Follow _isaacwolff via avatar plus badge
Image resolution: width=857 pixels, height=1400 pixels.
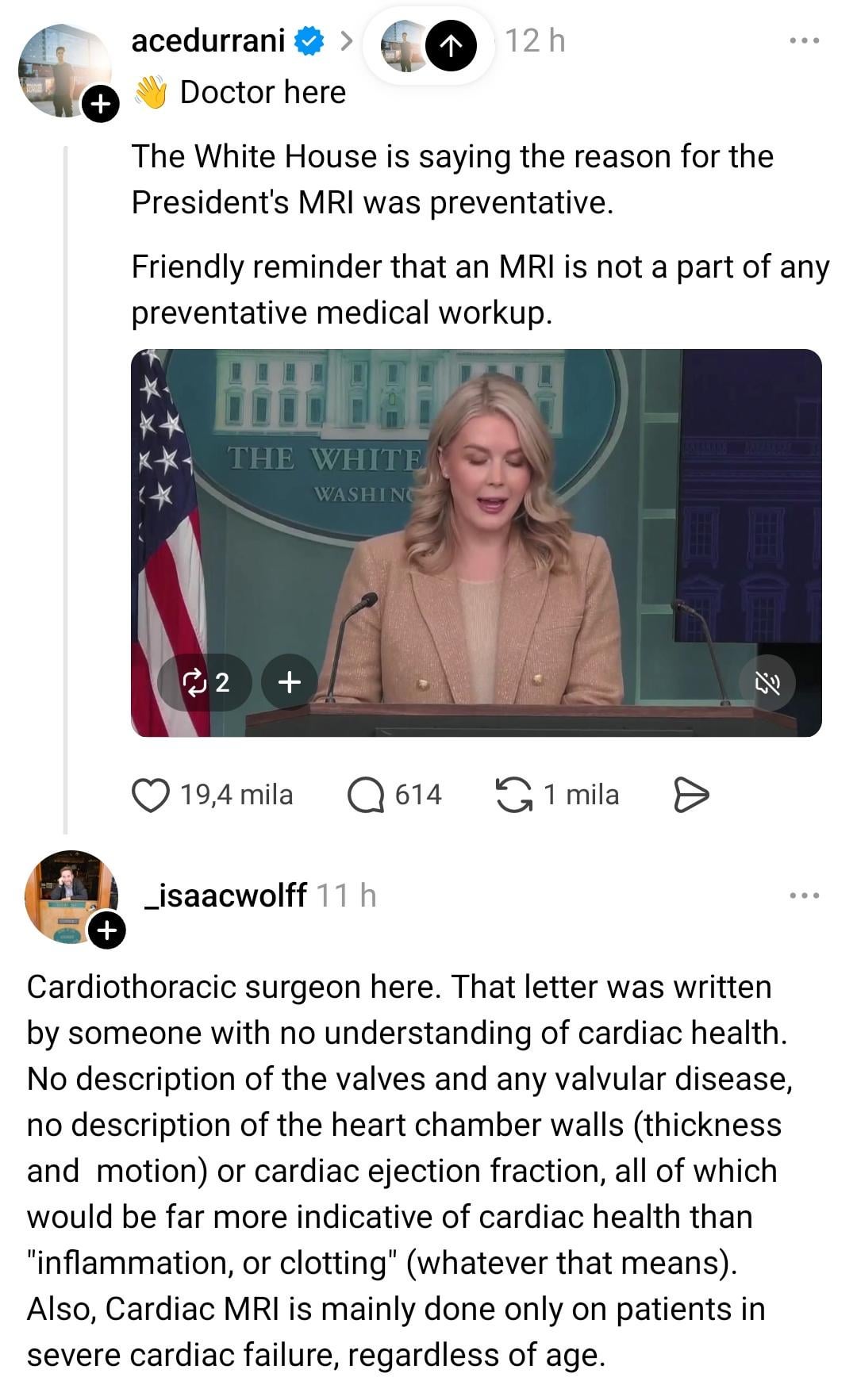pyautogui.click(x=107, y=930)
